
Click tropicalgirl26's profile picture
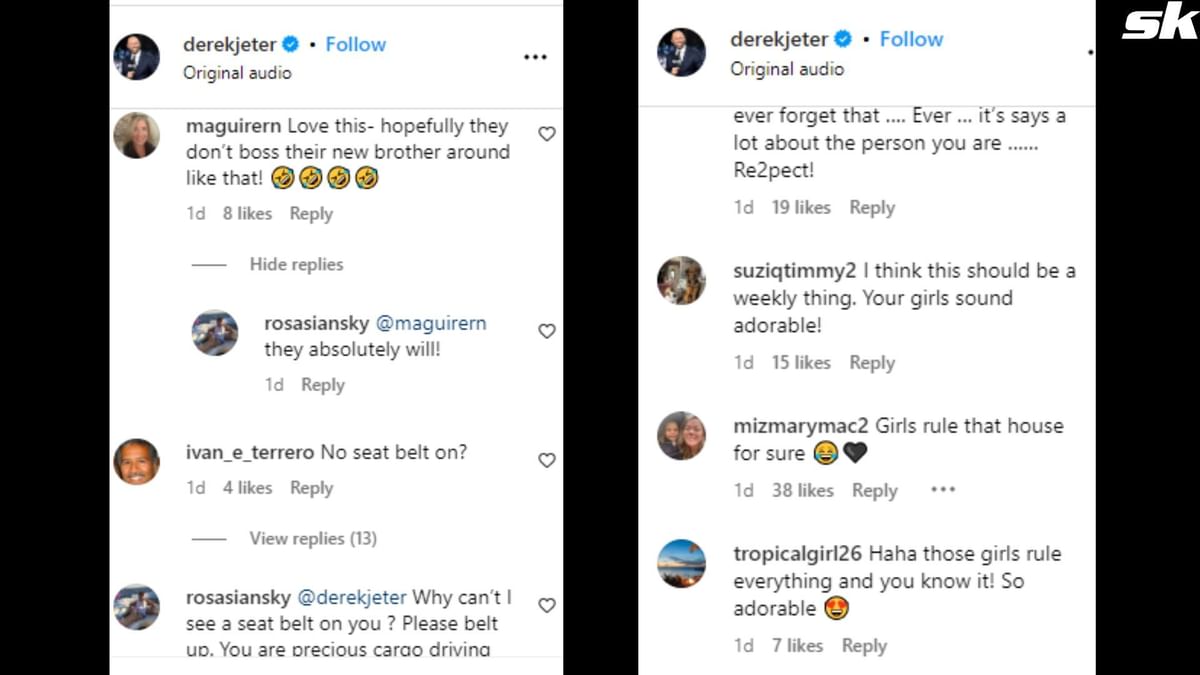(x=682, y=564)
